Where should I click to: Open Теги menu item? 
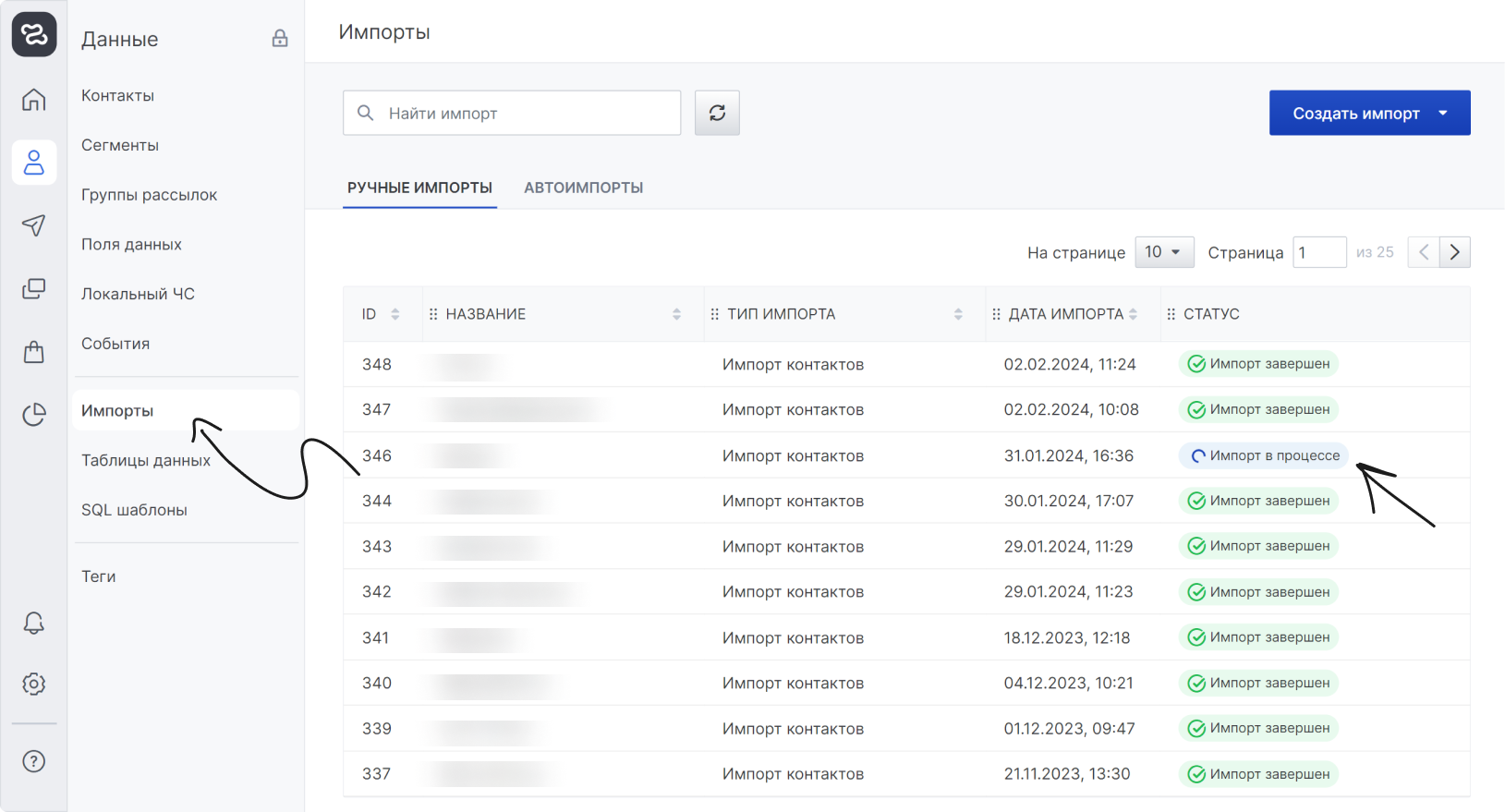[99, 576]
